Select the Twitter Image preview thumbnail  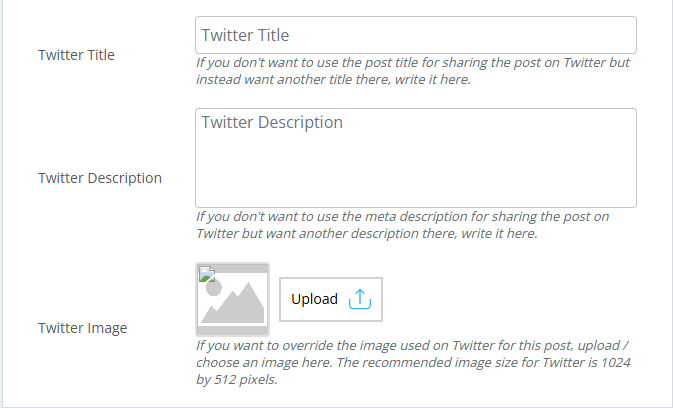233,299
